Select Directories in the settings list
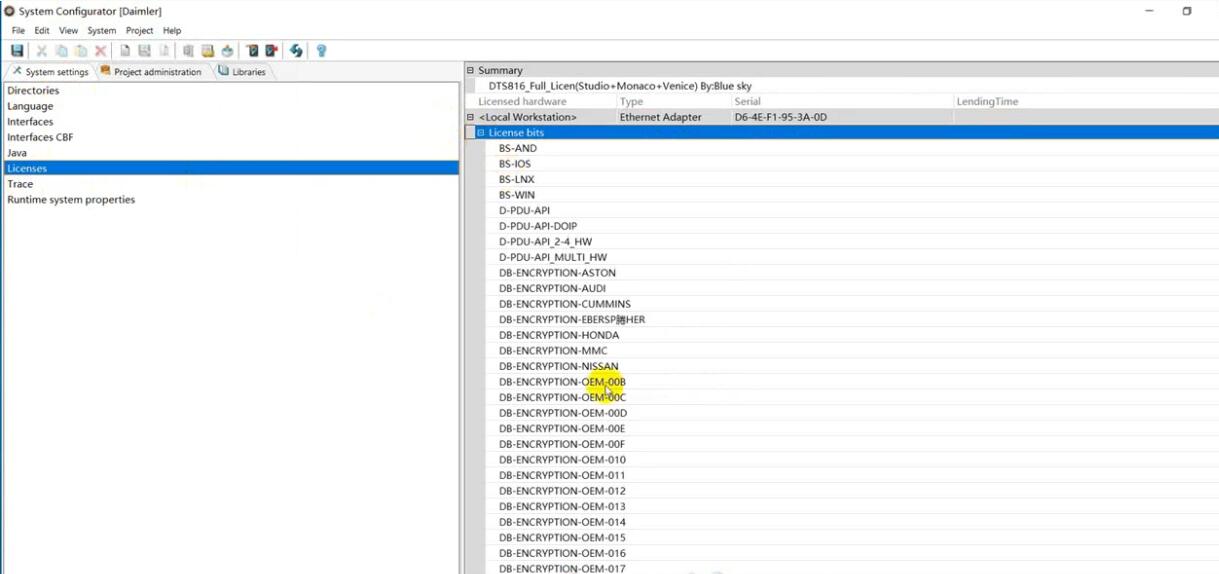The width and height of the screenshot is (1219, 574). [x=231, y=90]
